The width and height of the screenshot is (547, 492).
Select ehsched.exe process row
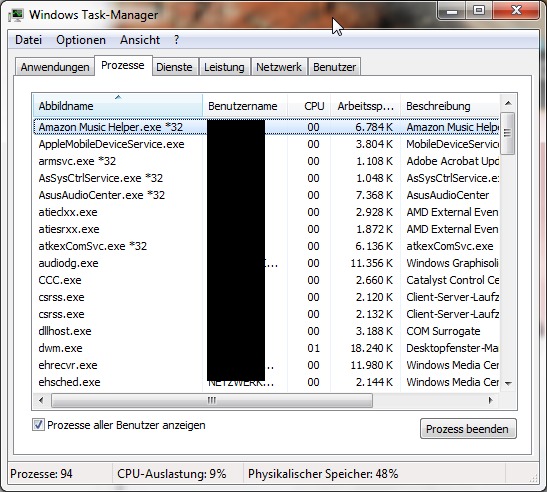[266, 382]
